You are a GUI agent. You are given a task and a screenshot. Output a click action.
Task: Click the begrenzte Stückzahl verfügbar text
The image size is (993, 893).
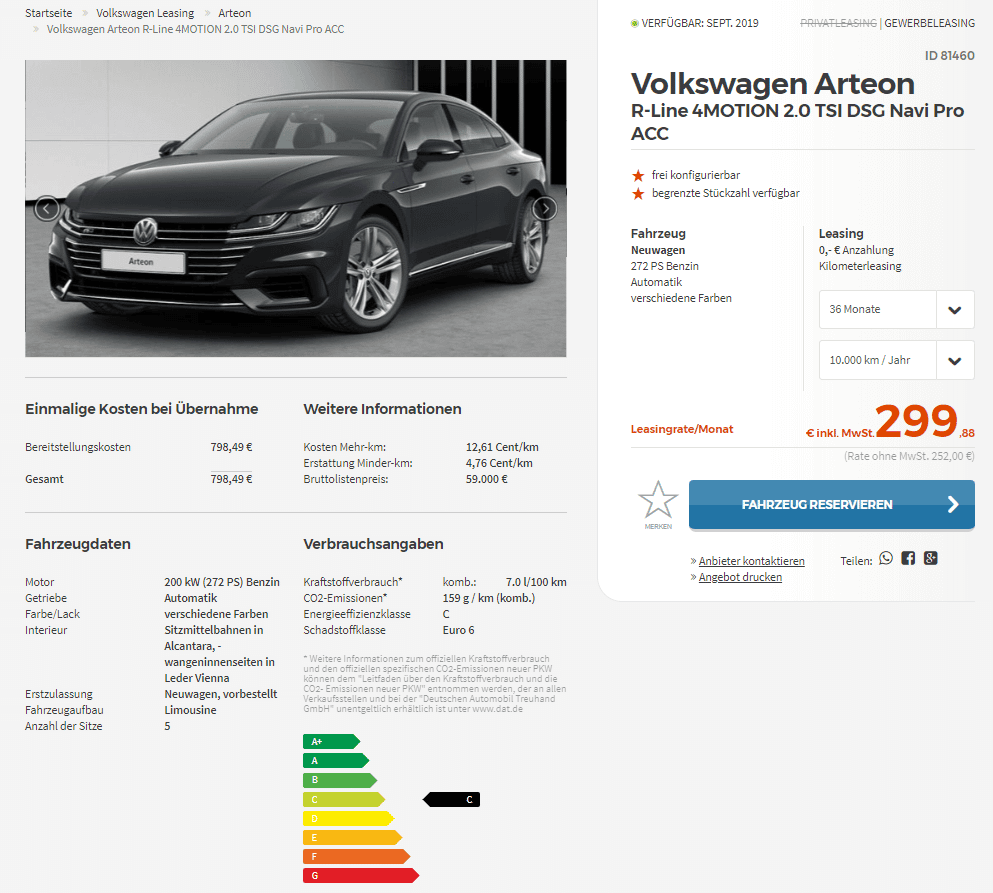pyautogui.click(x=726, y=193)
